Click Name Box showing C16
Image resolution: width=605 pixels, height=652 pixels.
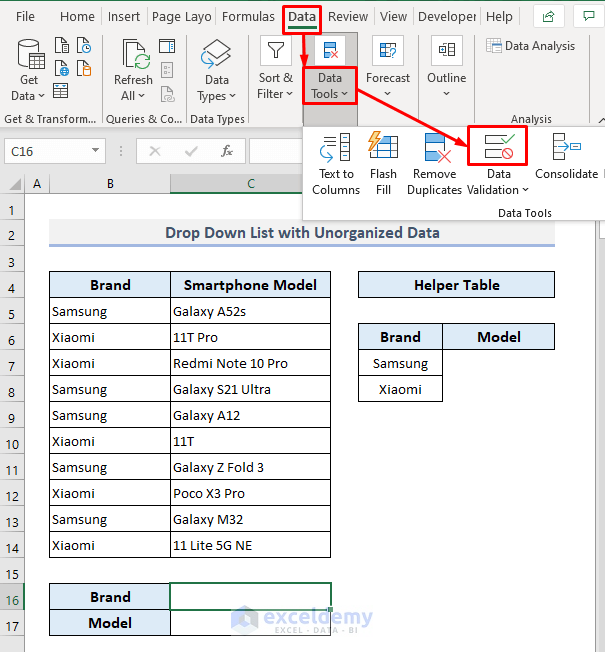tap(47, 151)
